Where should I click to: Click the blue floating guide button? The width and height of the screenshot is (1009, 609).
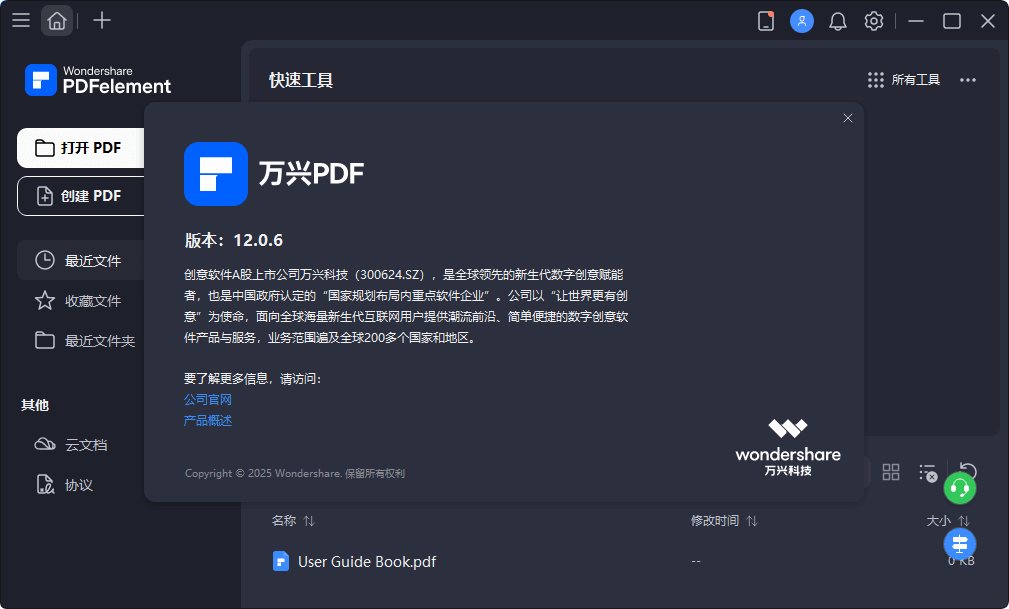click(959, 544)
